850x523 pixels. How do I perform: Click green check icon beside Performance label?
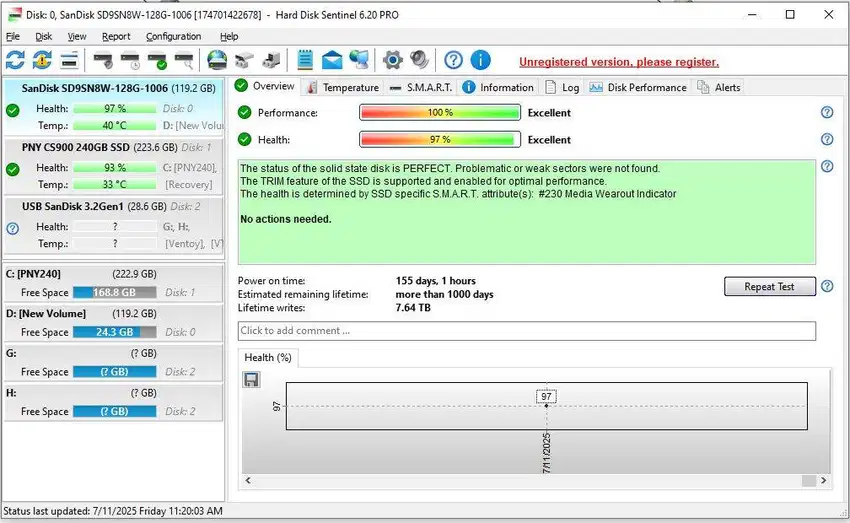(x=244, y=113)
